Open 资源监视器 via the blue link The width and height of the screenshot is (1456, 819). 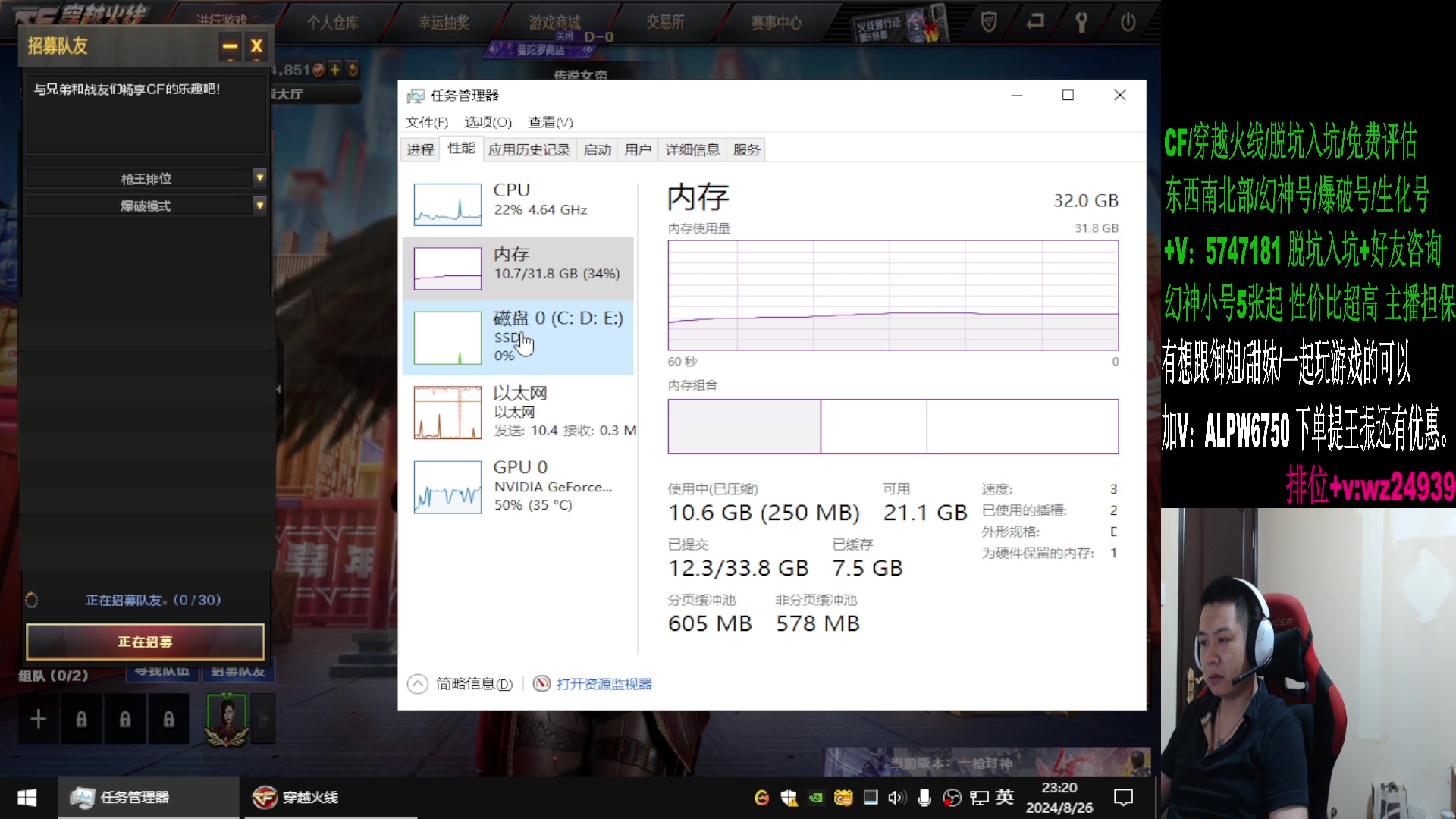603,683
